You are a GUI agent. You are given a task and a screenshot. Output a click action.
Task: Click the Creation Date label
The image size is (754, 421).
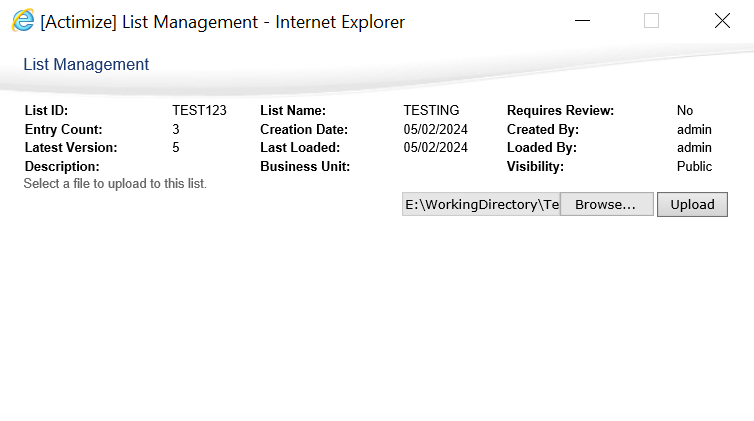point(304,129)
